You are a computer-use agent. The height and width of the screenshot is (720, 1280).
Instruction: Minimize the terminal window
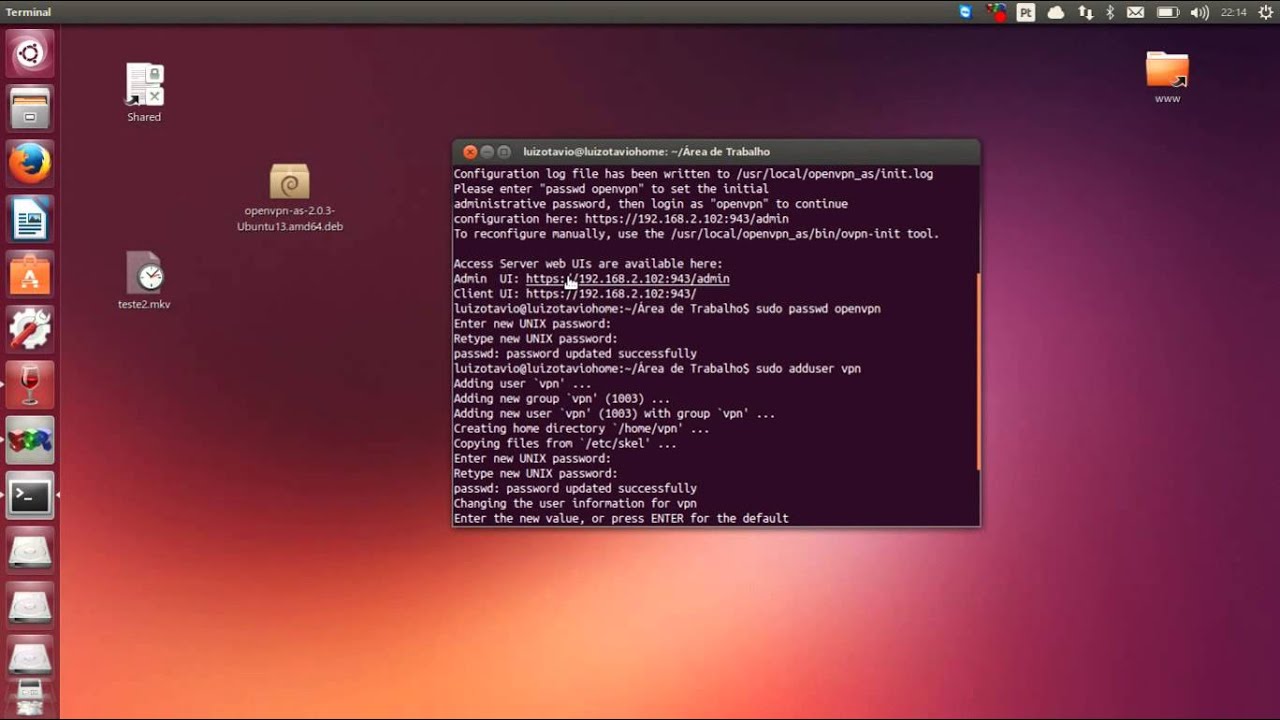[487, 152]
